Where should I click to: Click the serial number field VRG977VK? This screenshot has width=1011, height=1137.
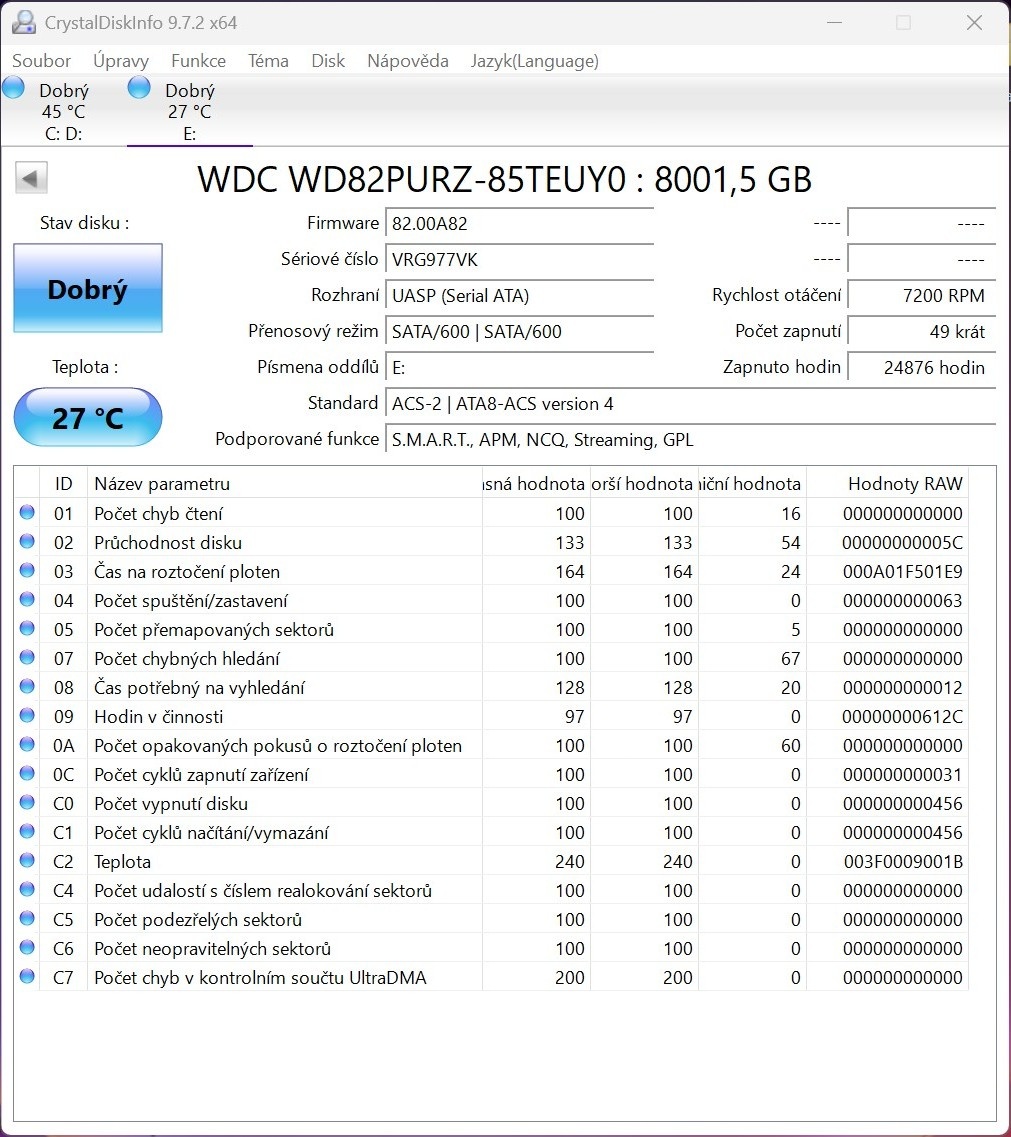pos(519,260)
